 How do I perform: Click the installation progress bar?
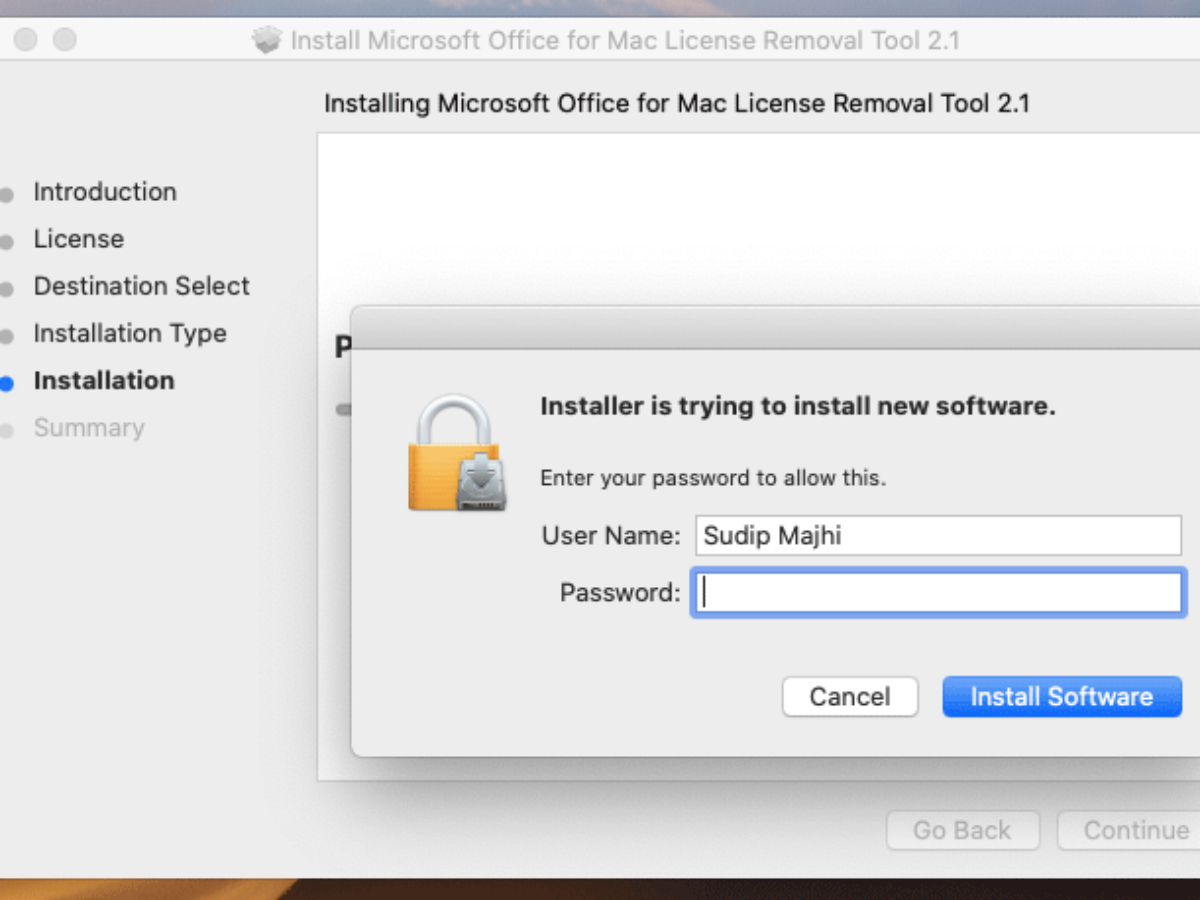343,410
